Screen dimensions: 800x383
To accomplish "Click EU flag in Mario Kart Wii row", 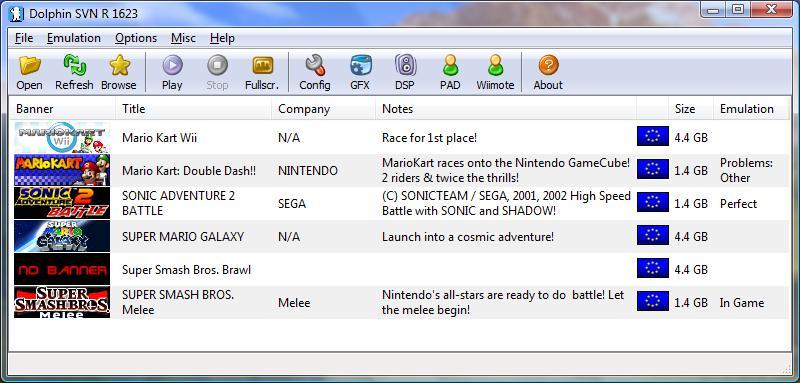I will point(653,136).
